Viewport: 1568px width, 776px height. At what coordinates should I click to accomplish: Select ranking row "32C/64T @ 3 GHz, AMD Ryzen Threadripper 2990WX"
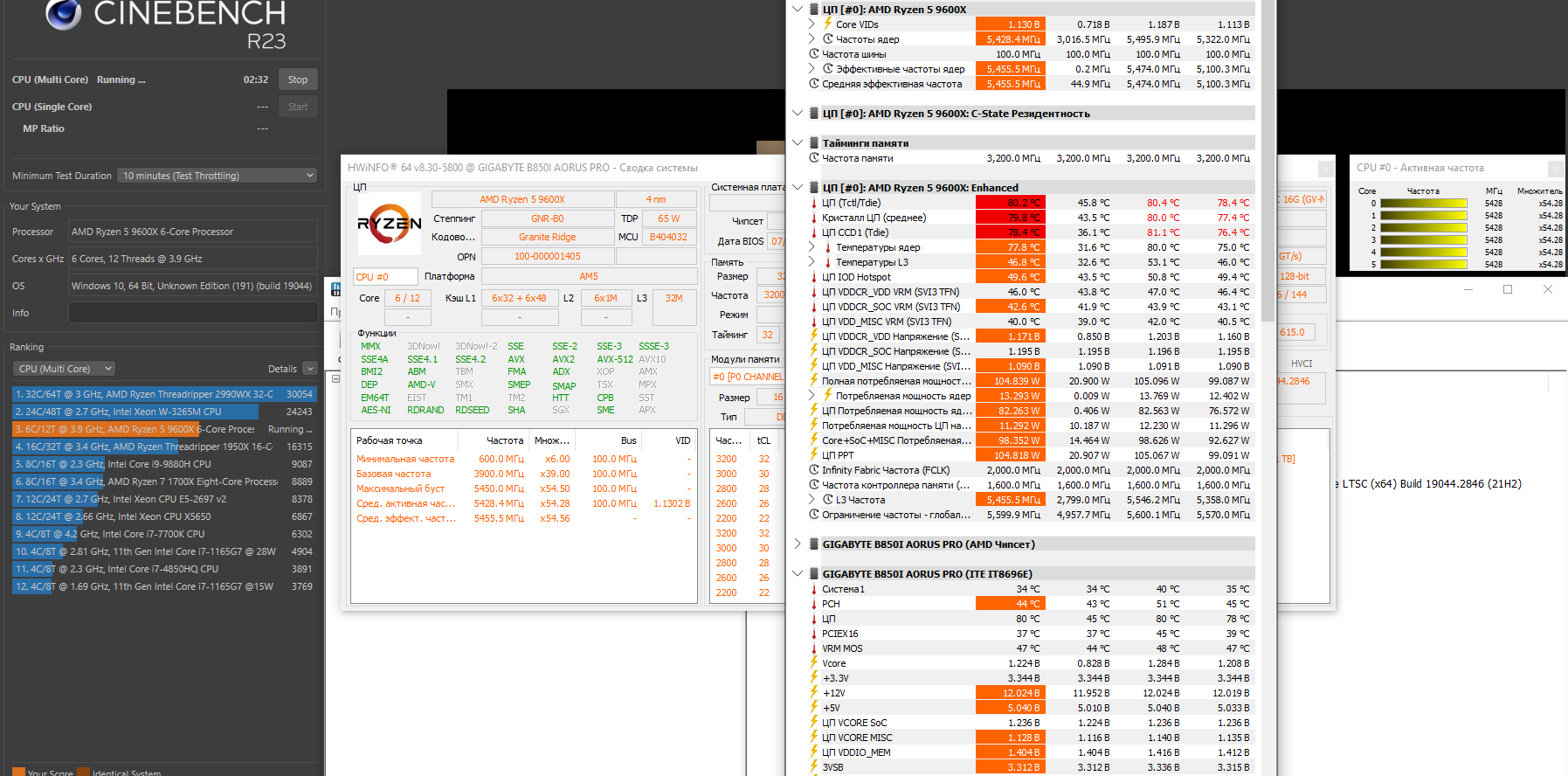[164, 394]
